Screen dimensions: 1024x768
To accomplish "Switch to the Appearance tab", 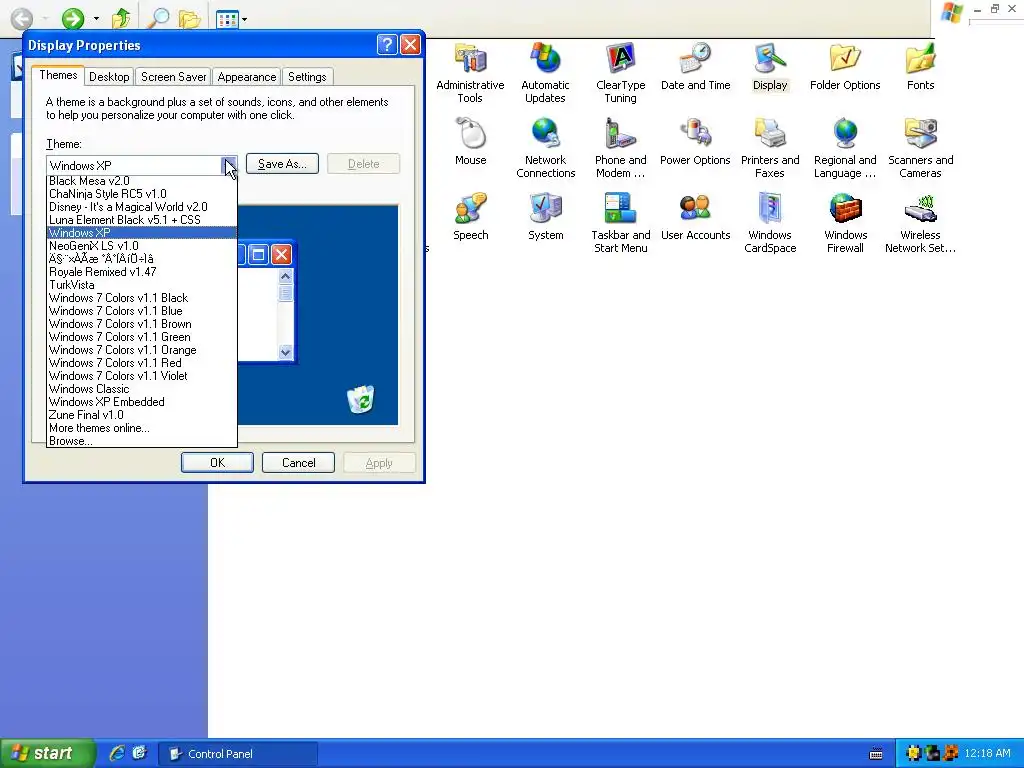I will click(247, 77).
